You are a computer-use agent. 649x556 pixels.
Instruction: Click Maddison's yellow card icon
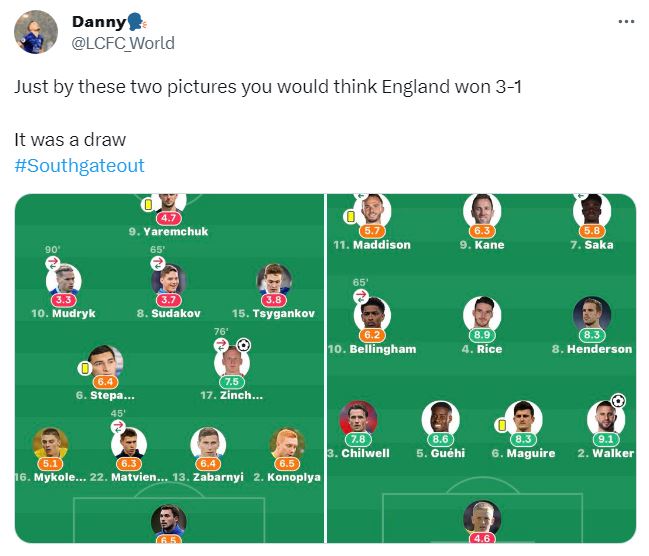[350, 217]
